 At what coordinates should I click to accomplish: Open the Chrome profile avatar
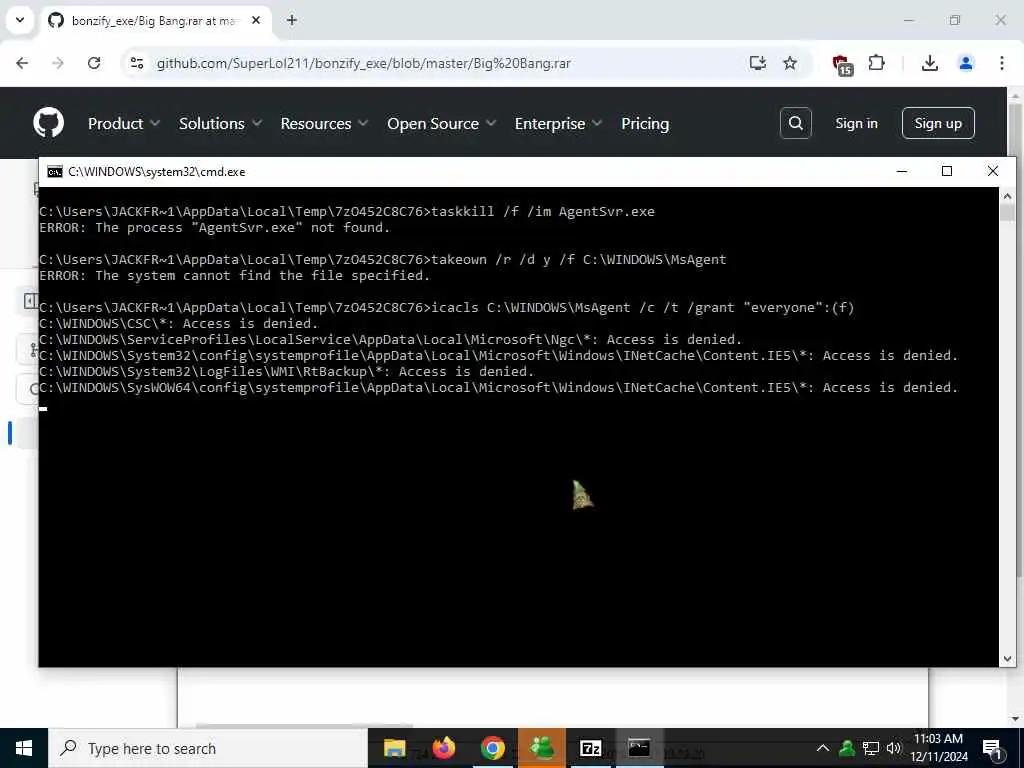click(x=966, y=63)
